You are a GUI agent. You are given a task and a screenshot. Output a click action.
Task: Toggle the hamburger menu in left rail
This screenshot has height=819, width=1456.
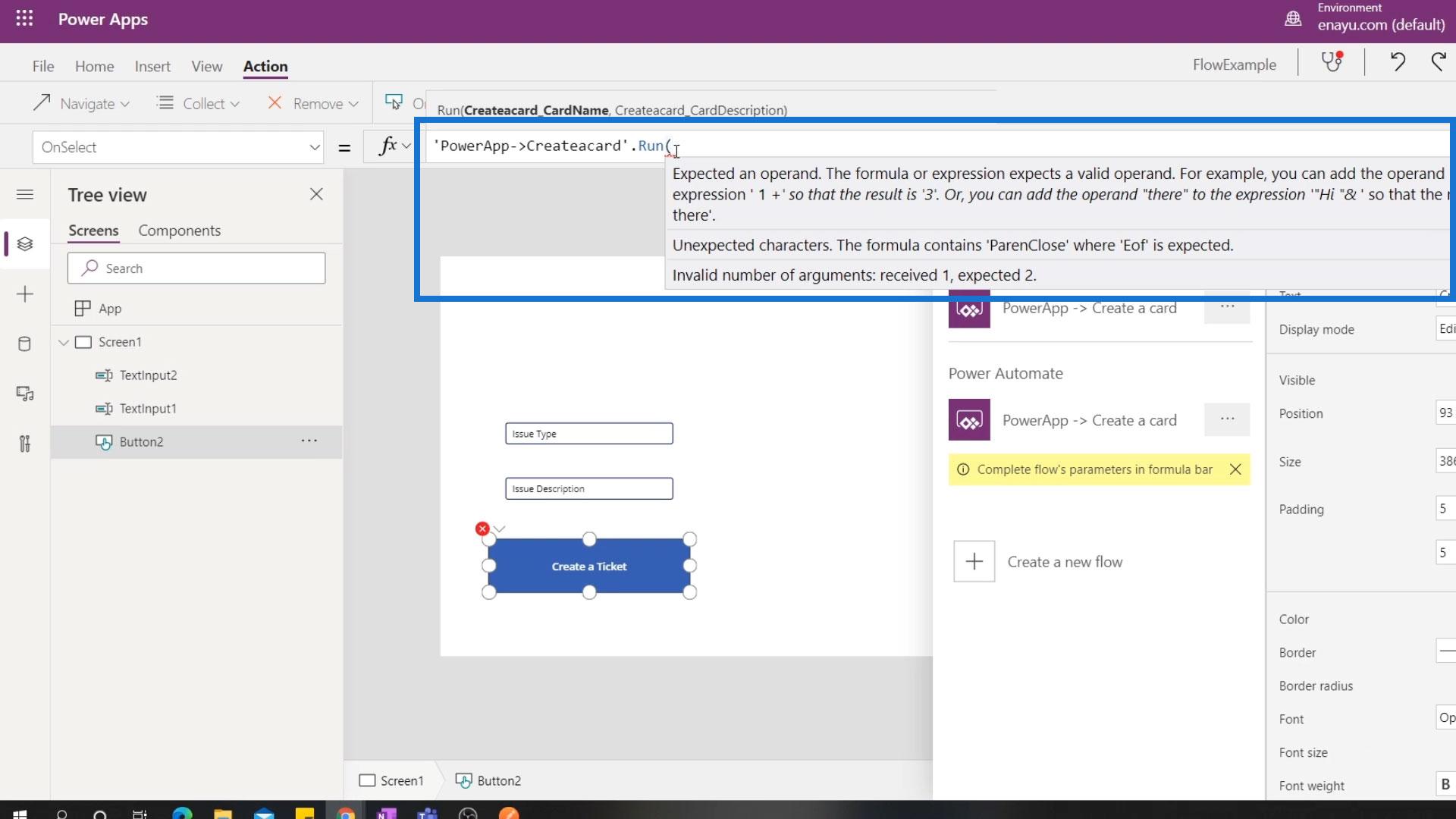tap(24, 195)
